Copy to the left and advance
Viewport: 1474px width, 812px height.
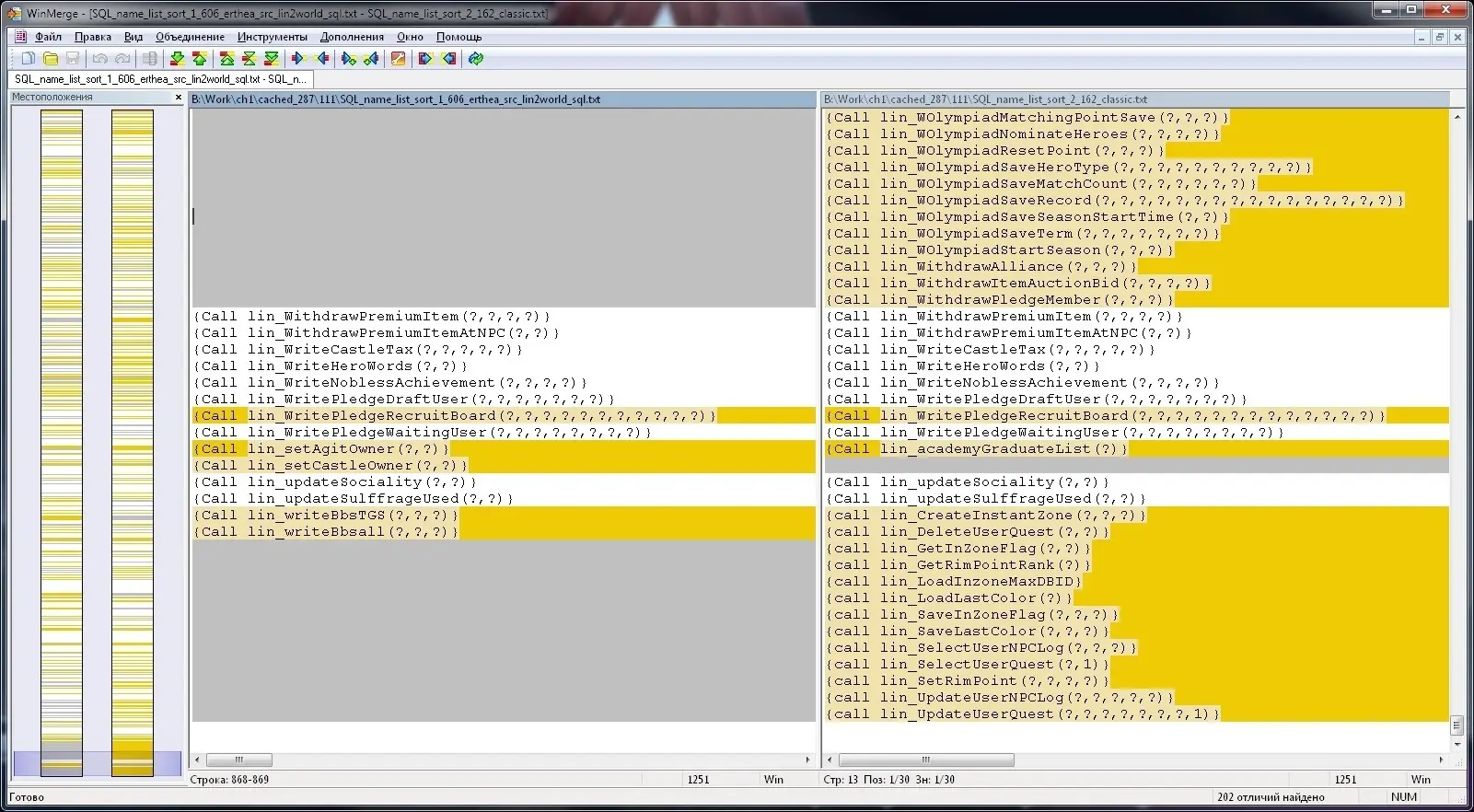point(371,59)
